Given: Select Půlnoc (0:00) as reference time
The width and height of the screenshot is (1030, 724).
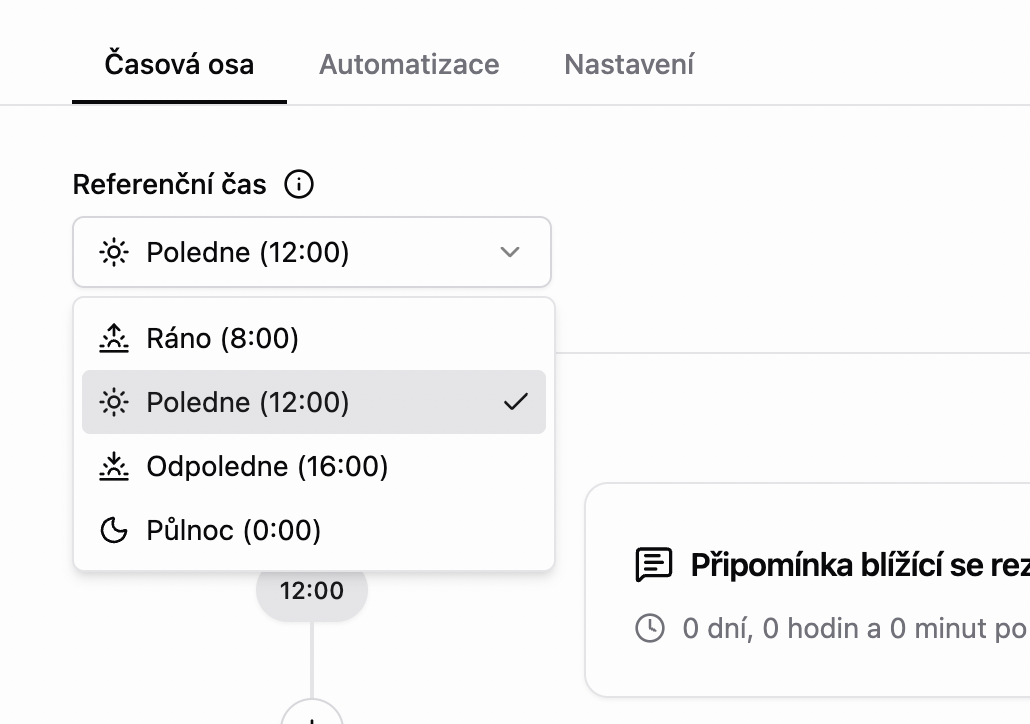Looking at the screenshot, I should 233,530.
